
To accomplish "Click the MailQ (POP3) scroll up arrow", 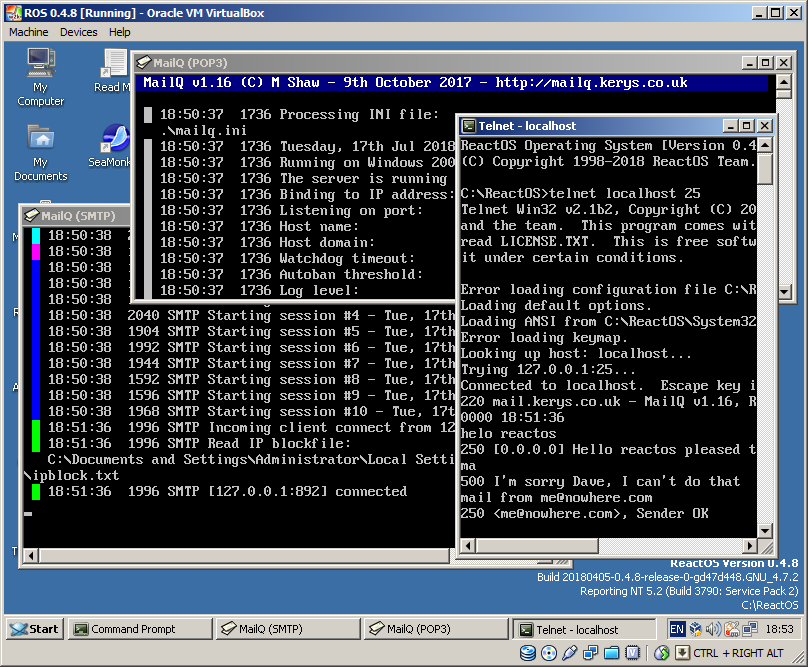I will pos(783,82).
